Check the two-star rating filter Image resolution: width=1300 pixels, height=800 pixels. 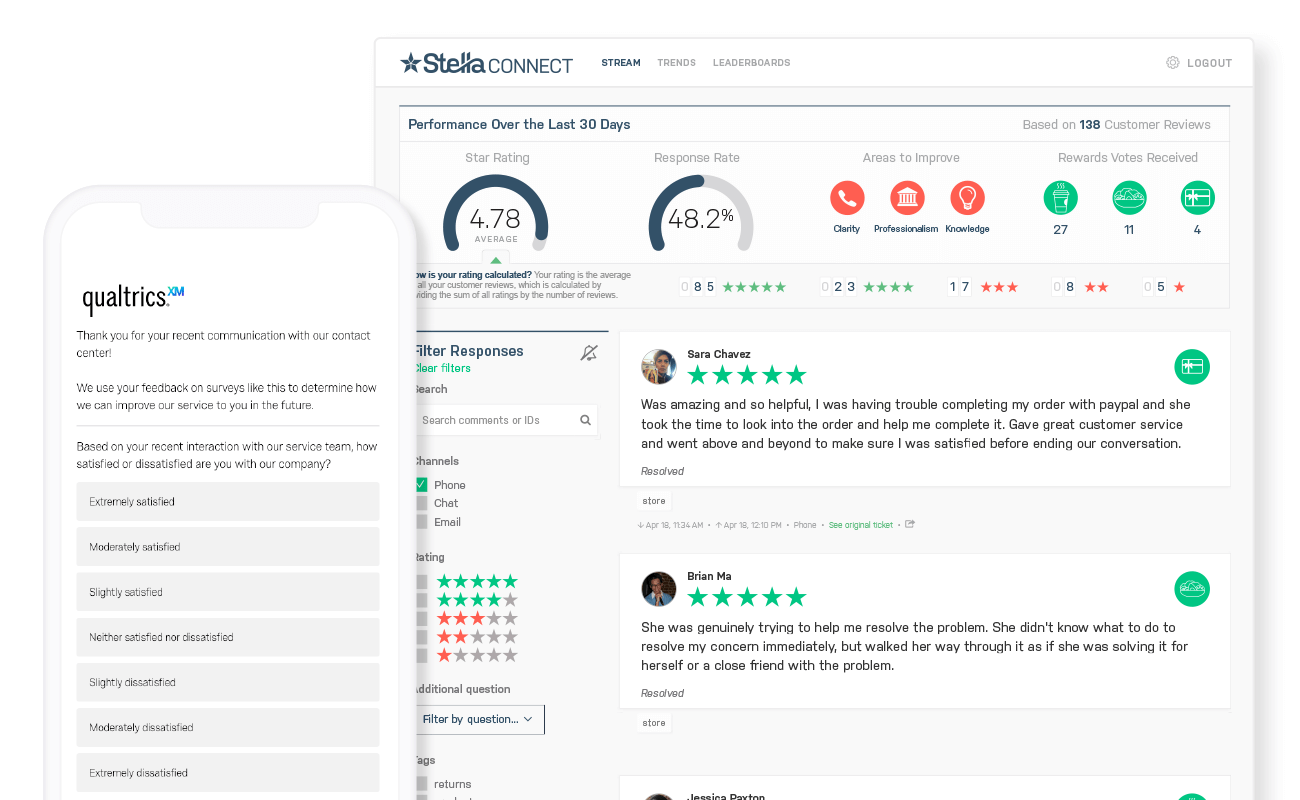(x=421, y=636)
